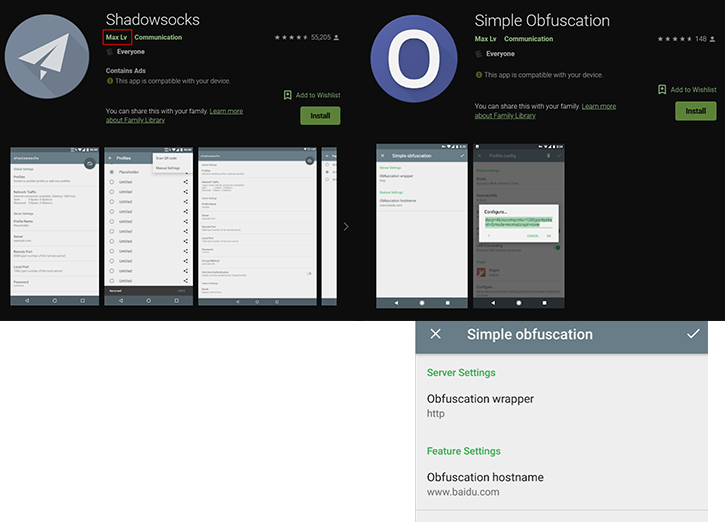The width and height of the screenshot is (725, 522).
Task: Open Communication category next to Shadowsocks developer
Action: [158, 38]
